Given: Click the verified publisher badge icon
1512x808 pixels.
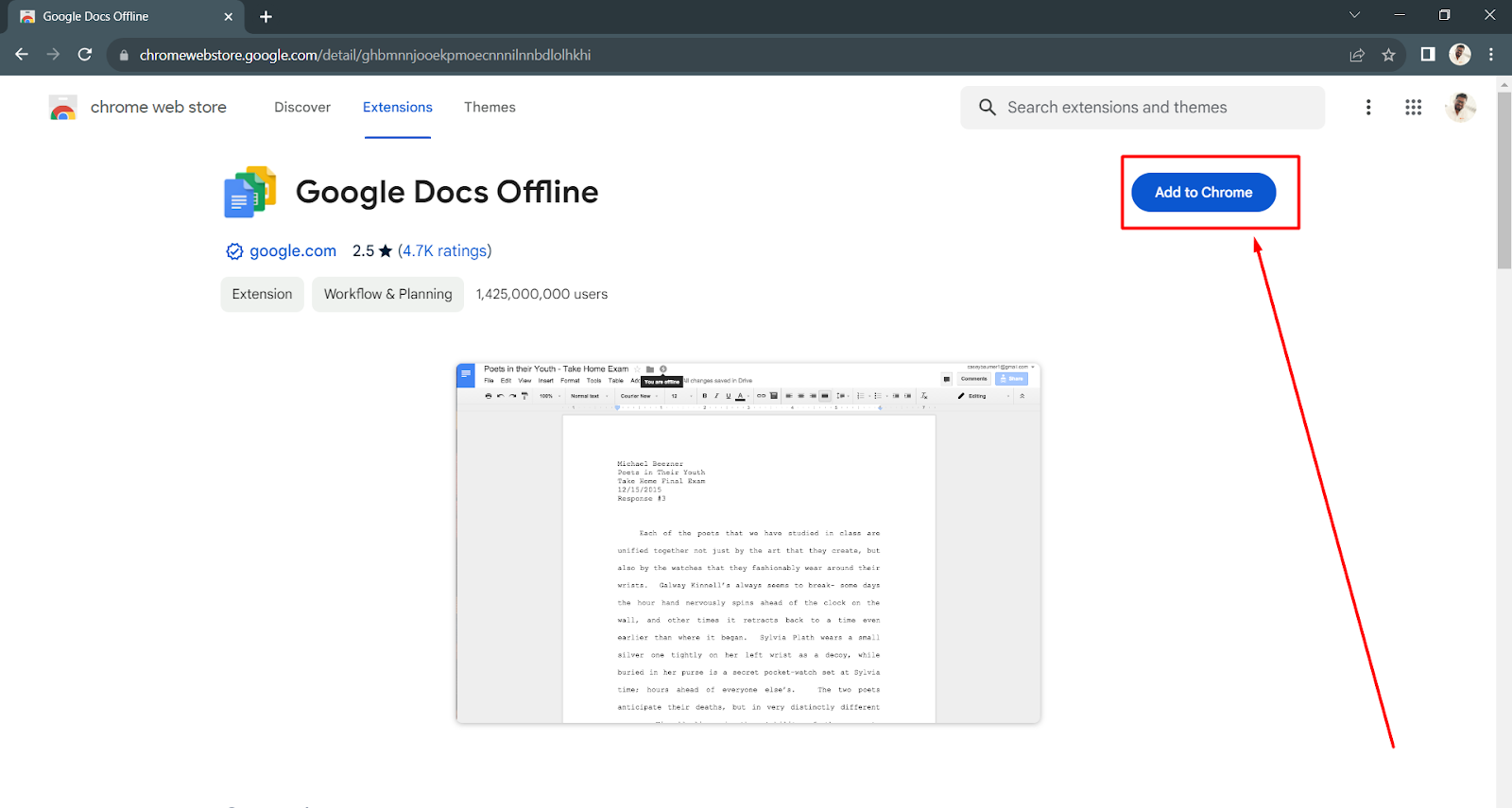Looking at the screenshot, I should pyautogui.click(x=234, y=251).
